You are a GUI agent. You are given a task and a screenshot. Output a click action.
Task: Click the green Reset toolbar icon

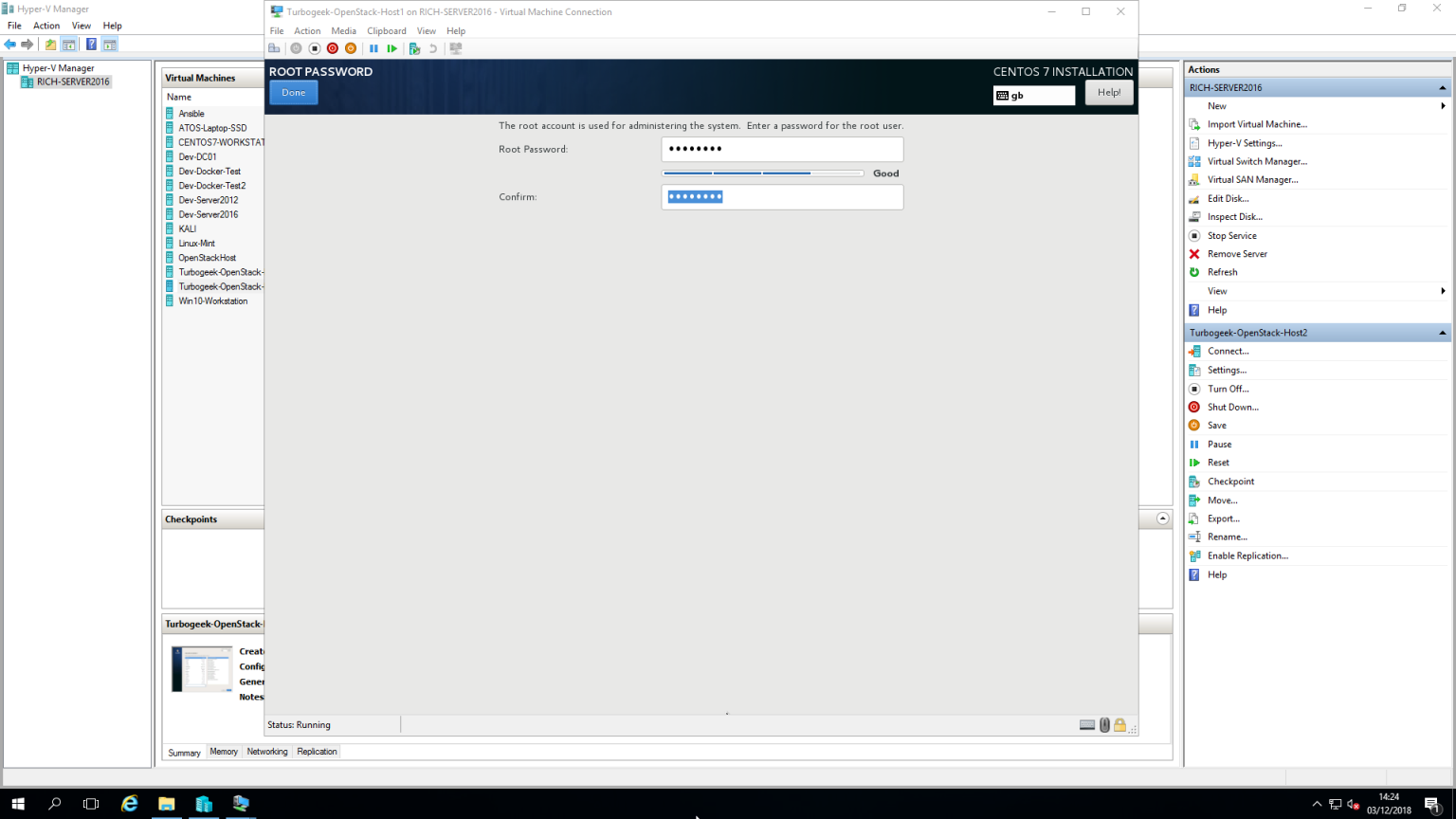click(391, 48)
